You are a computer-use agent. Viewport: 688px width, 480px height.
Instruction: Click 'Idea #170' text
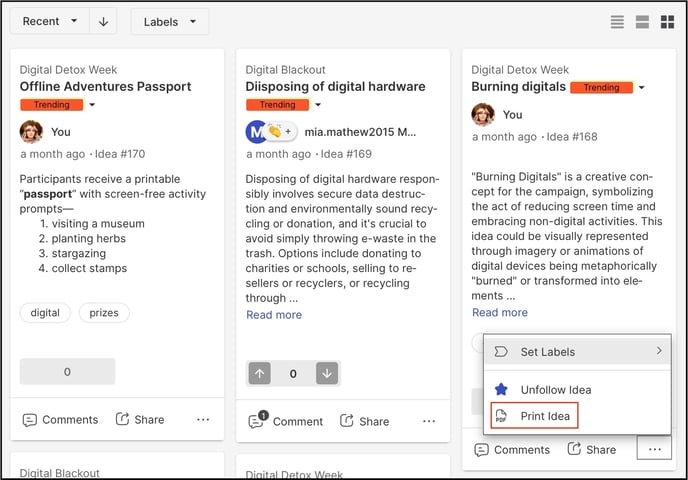[x=120, y=154]
